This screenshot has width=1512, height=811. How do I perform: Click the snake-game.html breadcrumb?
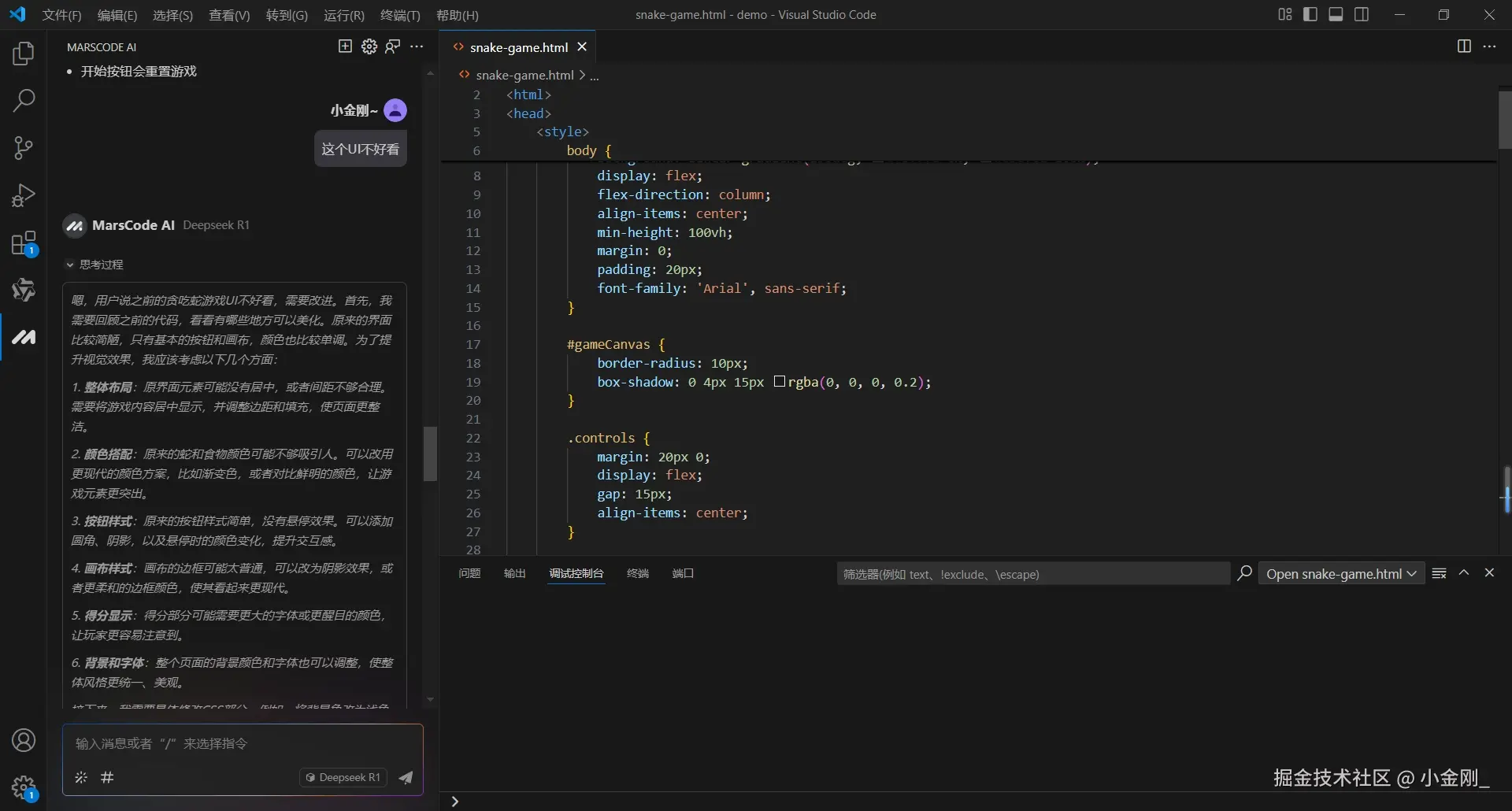coord(524,75)
